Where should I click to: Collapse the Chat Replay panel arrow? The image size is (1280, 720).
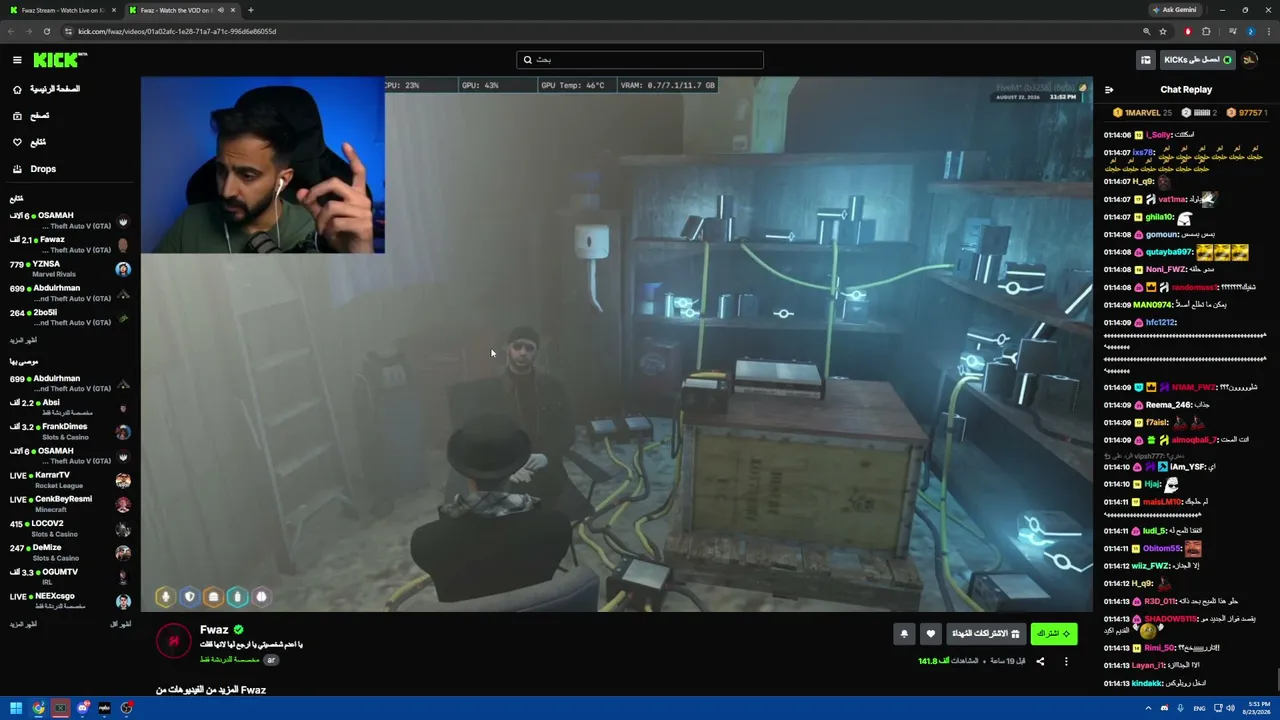1109,90
